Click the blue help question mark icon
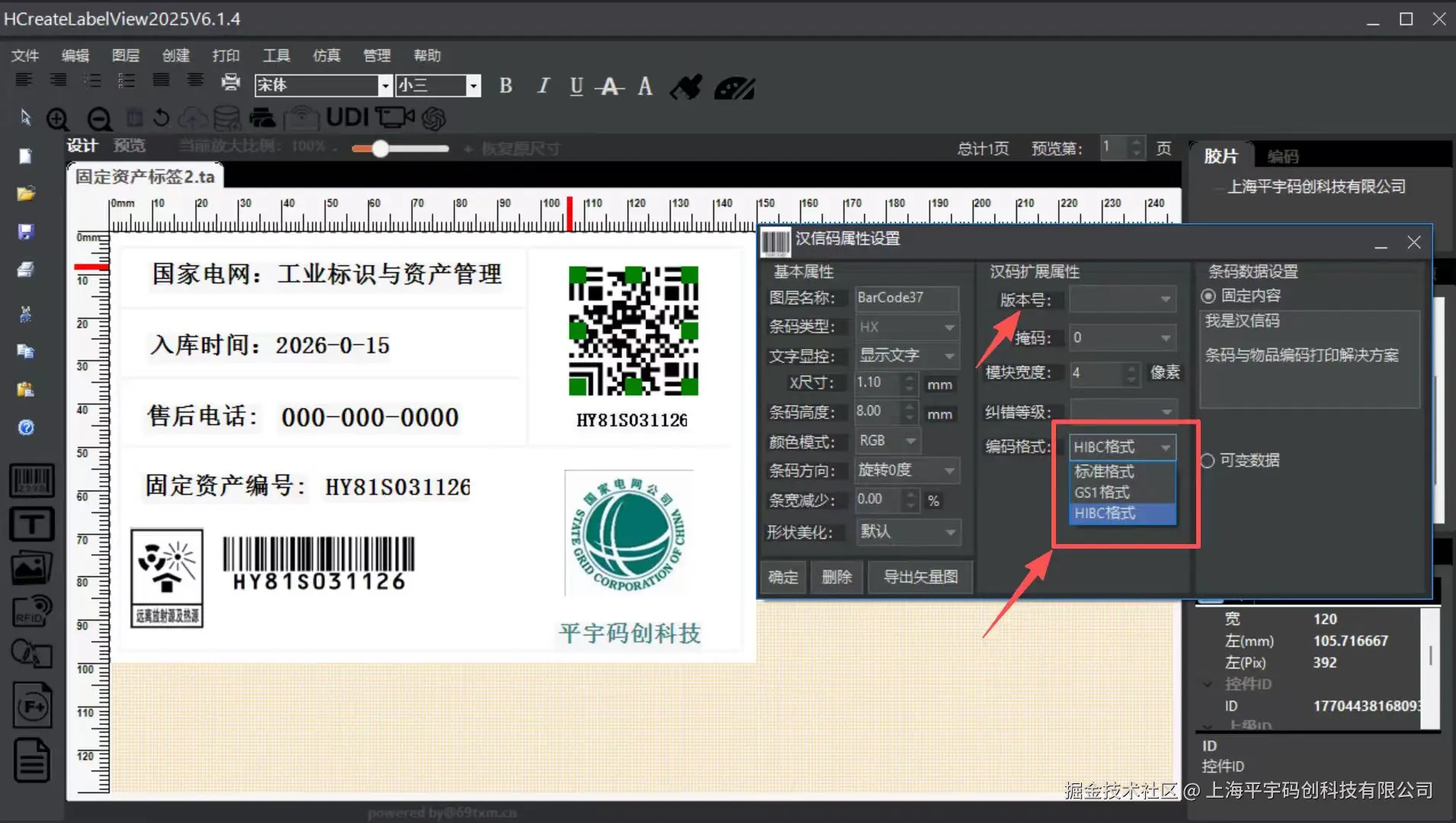The image size is (1456, 823). [25, 428]
